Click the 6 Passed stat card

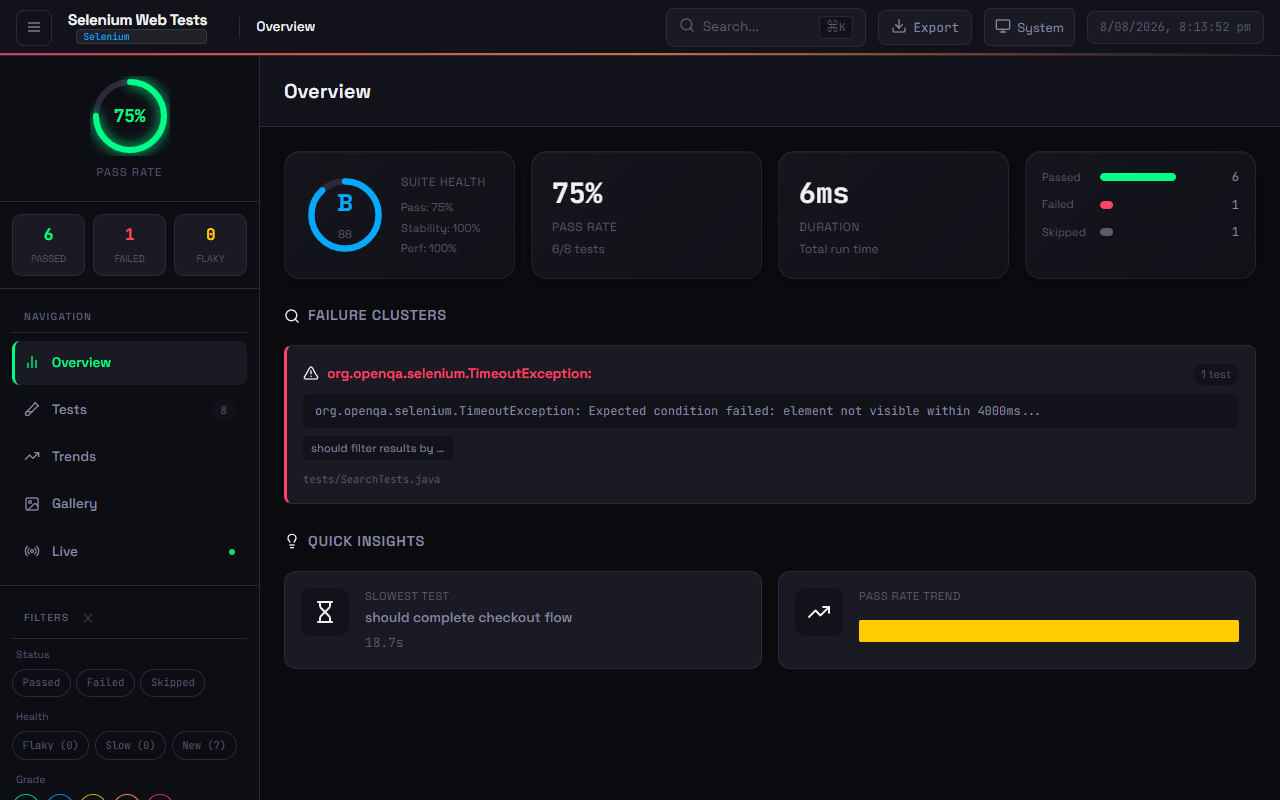[x=48, y=245]
